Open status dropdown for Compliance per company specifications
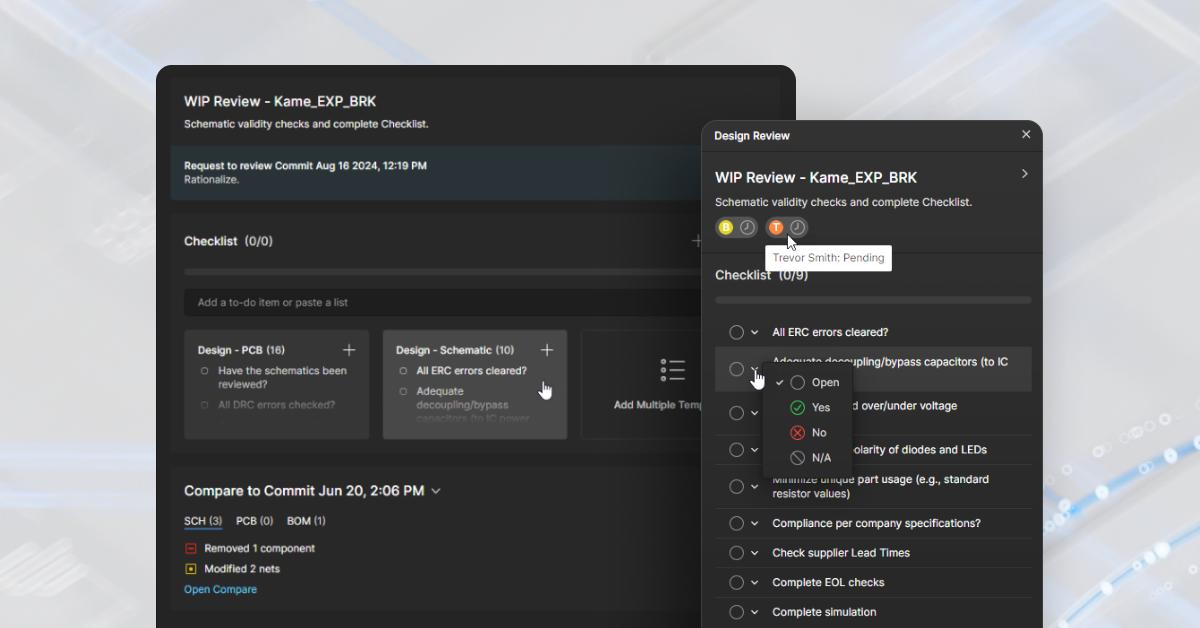The width and height of the screenshot is (1200, 628). (754, 523)
